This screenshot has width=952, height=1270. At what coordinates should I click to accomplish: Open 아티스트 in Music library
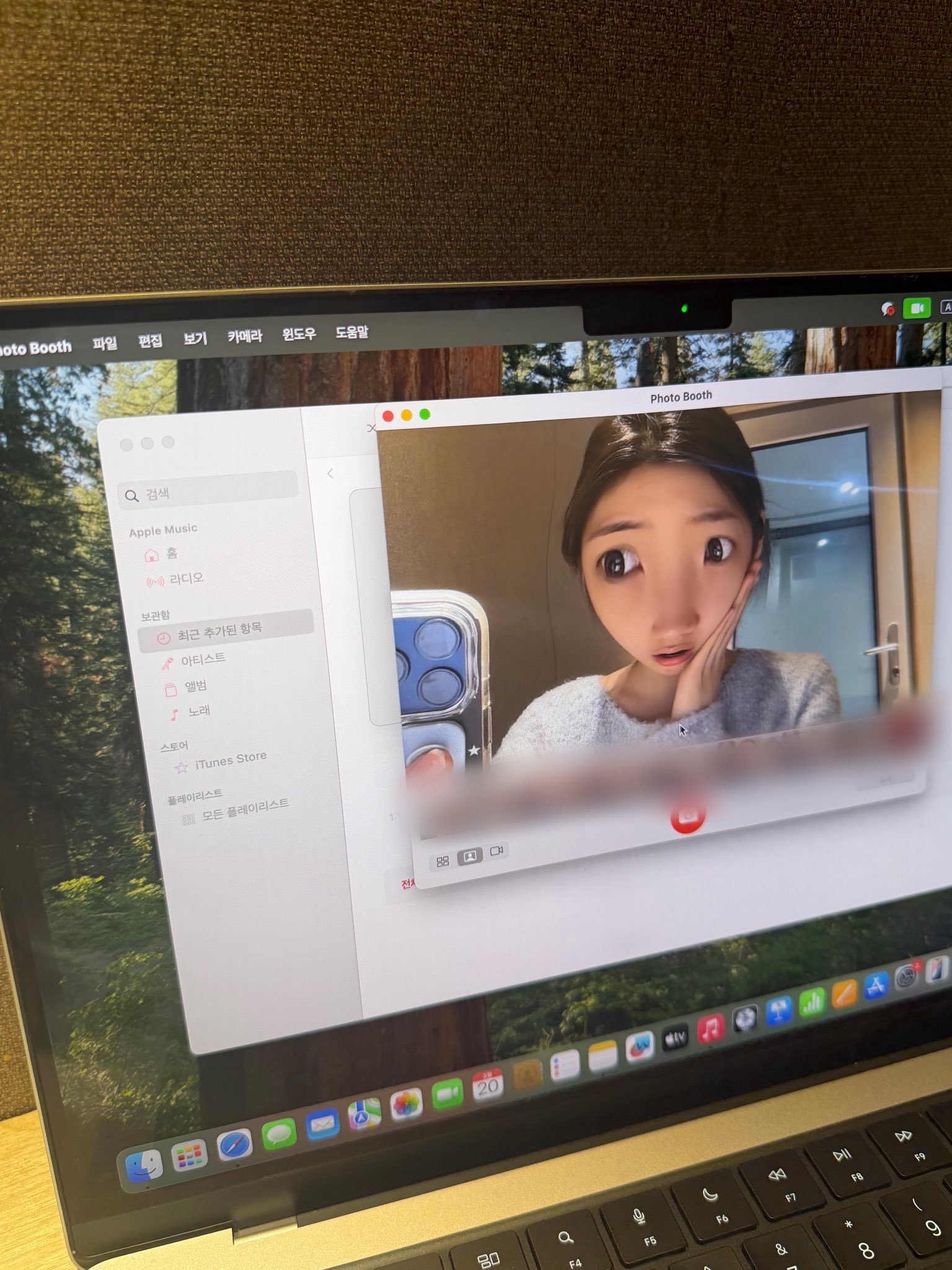193,660
